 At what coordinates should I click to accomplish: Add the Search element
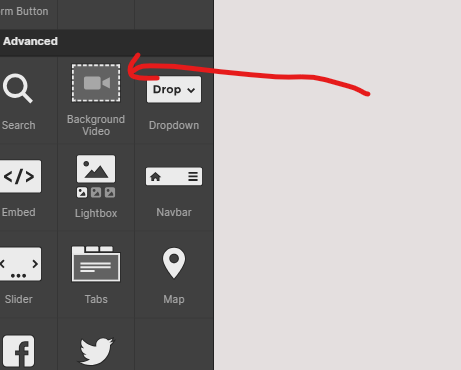tap(19, 100)
